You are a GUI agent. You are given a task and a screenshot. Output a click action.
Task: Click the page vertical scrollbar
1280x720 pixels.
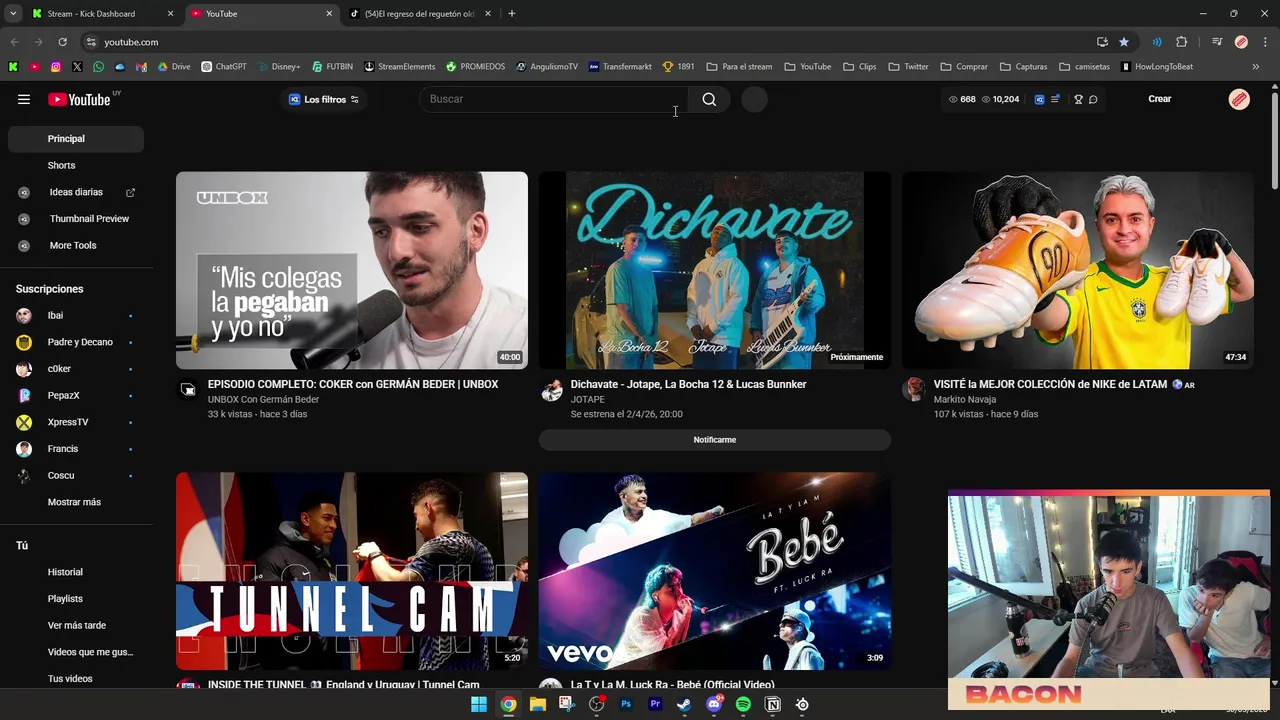[1275, 140]
